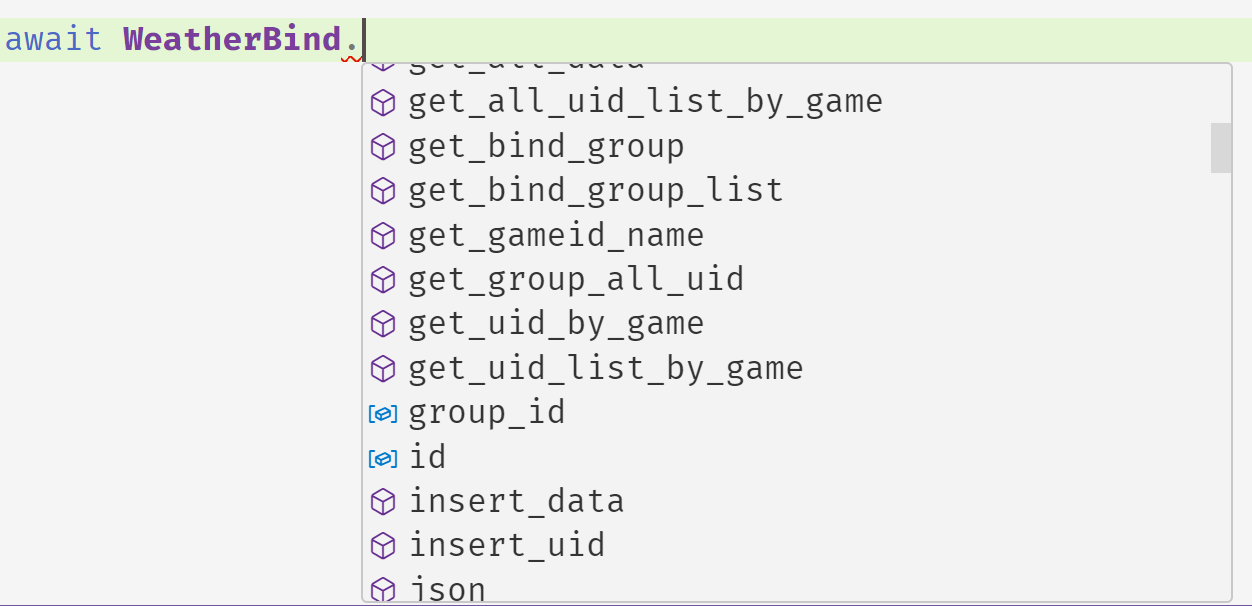Click the method icon beside insert_data

383,501
